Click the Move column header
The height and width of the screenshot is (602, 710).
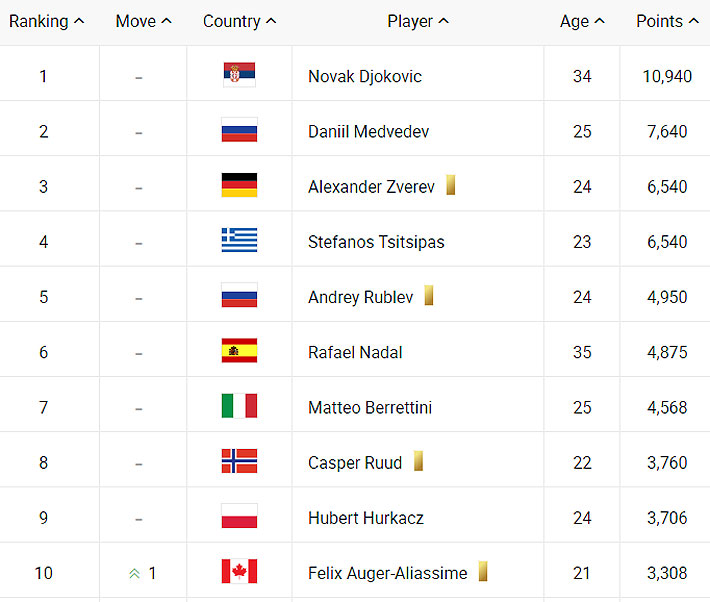pos(143,21)
